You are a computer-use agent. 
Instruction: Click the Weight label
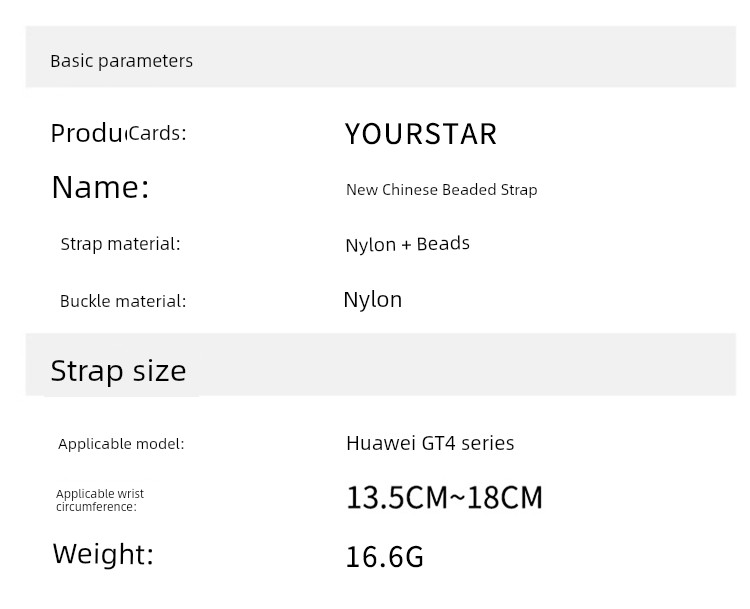[103, 554]
